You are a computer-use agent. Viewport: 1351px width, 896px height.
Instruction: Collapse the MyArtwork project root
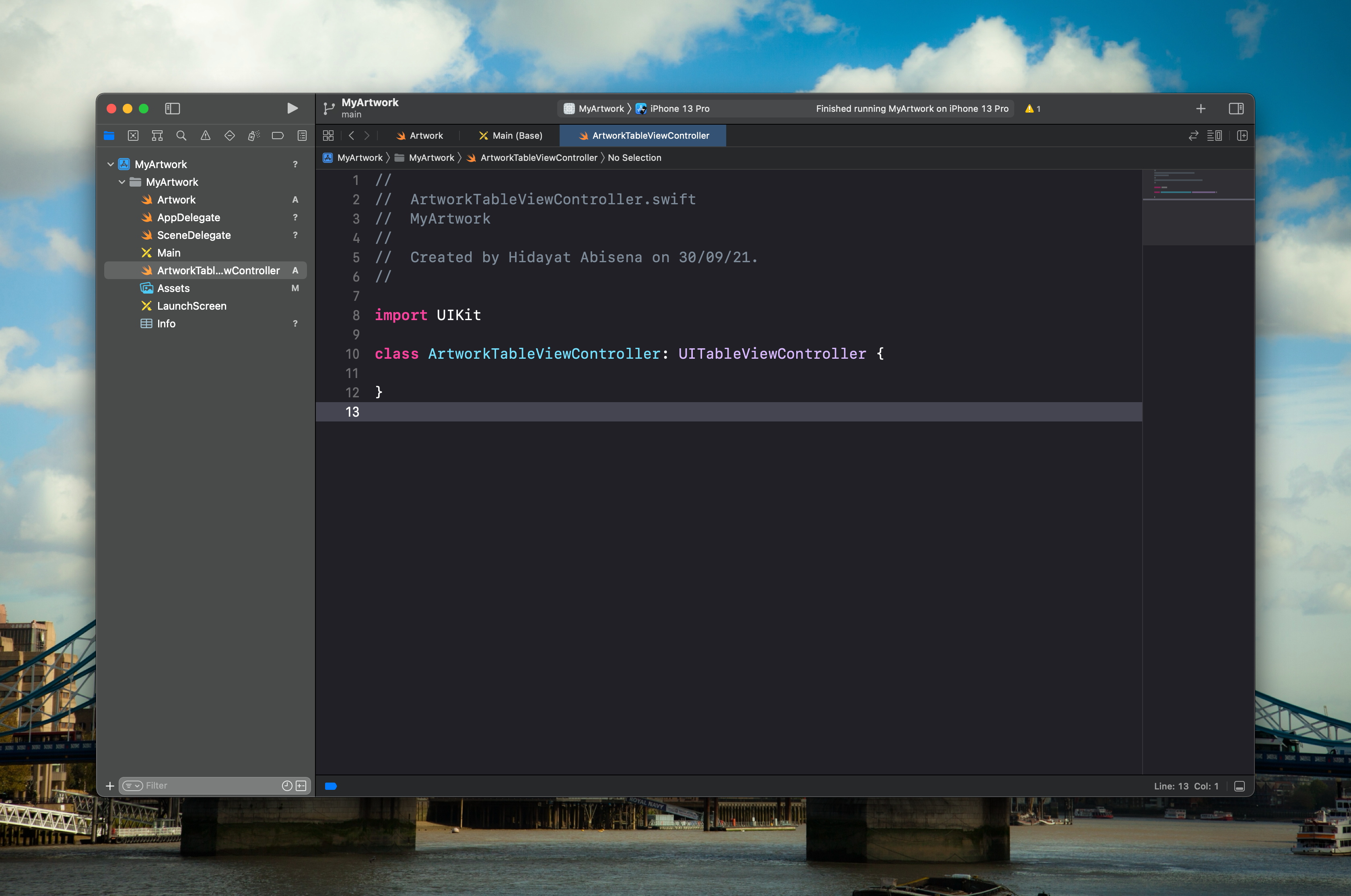pos(110,164)
